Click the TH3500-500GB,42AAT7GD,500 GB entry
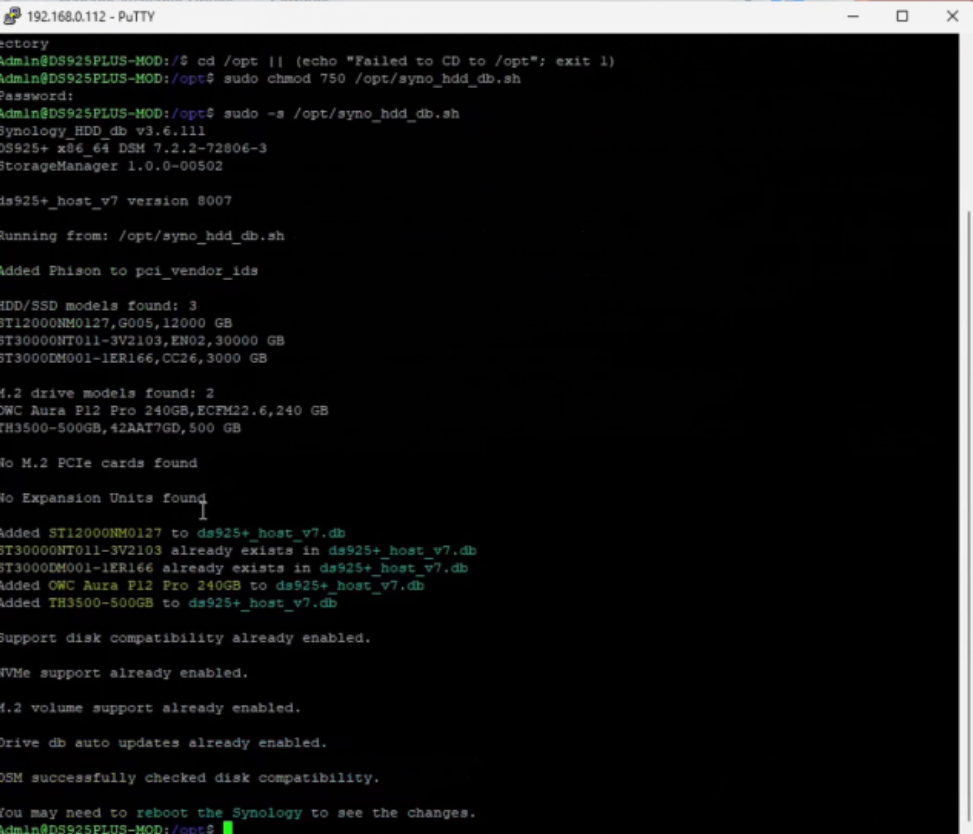 (118, 428)
